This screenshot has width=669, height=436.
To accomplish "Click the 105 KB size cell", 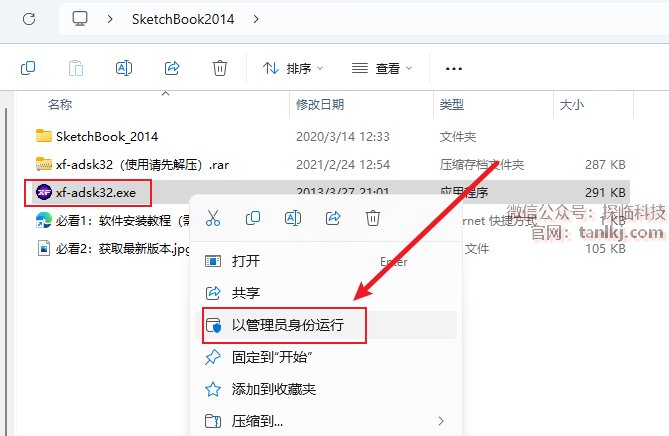I will (605, 249).
